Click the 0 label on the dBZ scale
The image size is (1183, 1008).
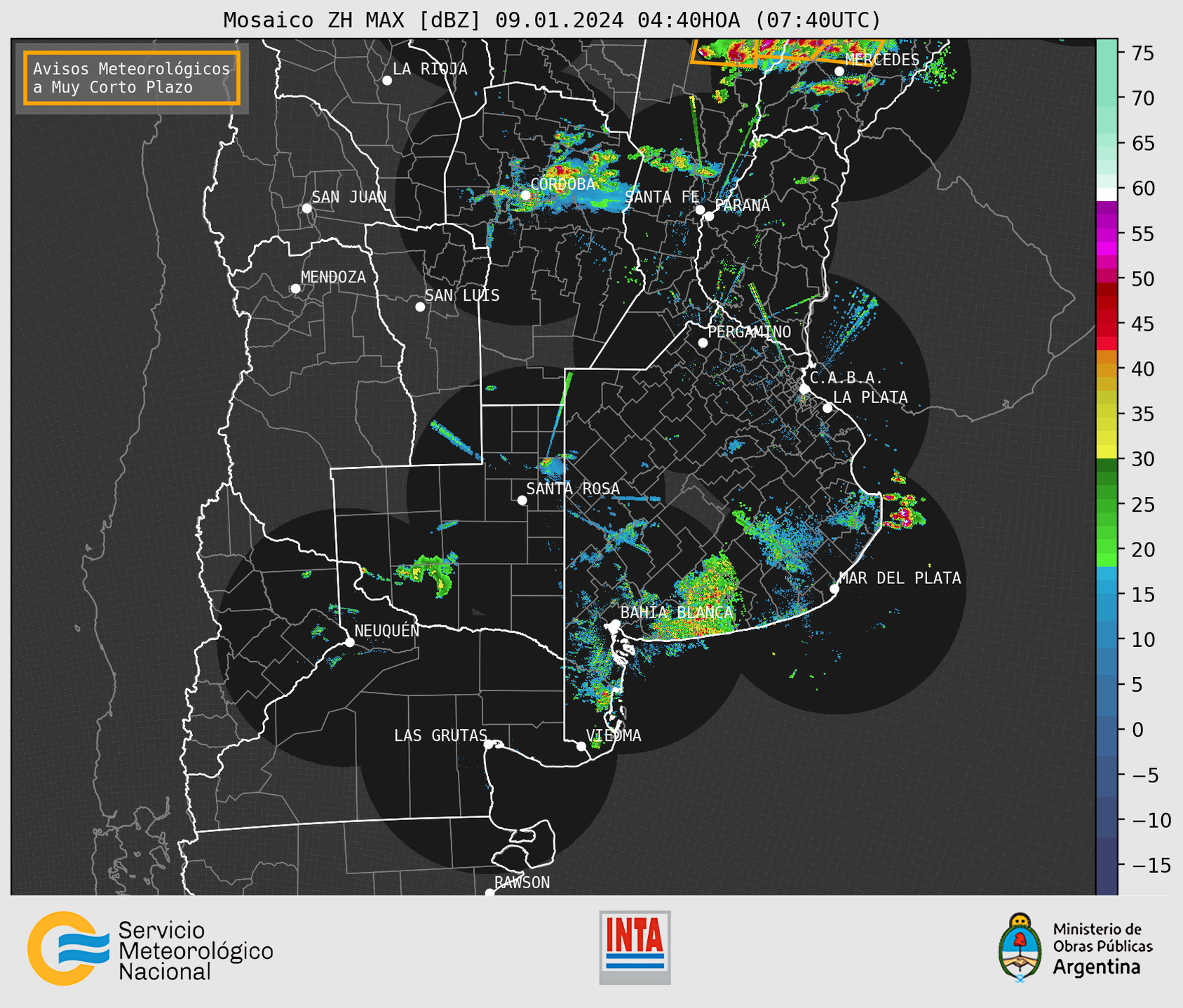point(1137,730)
